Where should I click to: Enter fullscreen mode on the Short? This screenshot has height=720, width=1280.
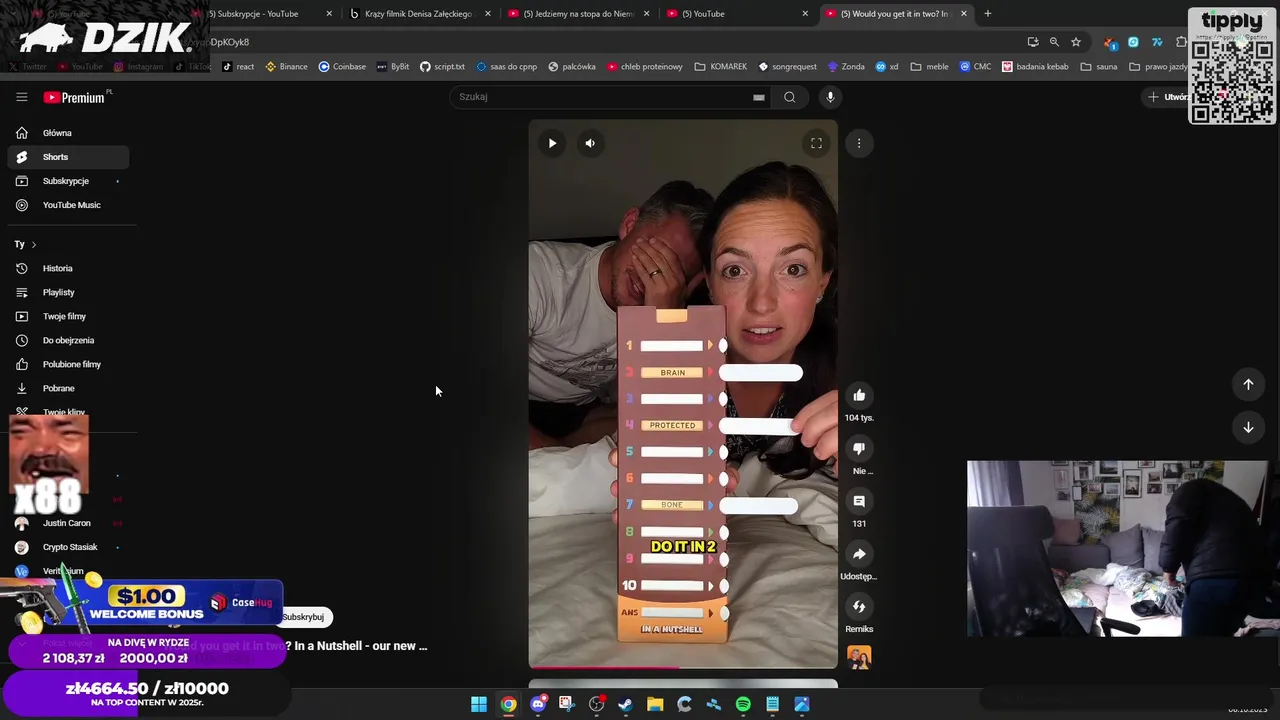click(x=816, y=143)
